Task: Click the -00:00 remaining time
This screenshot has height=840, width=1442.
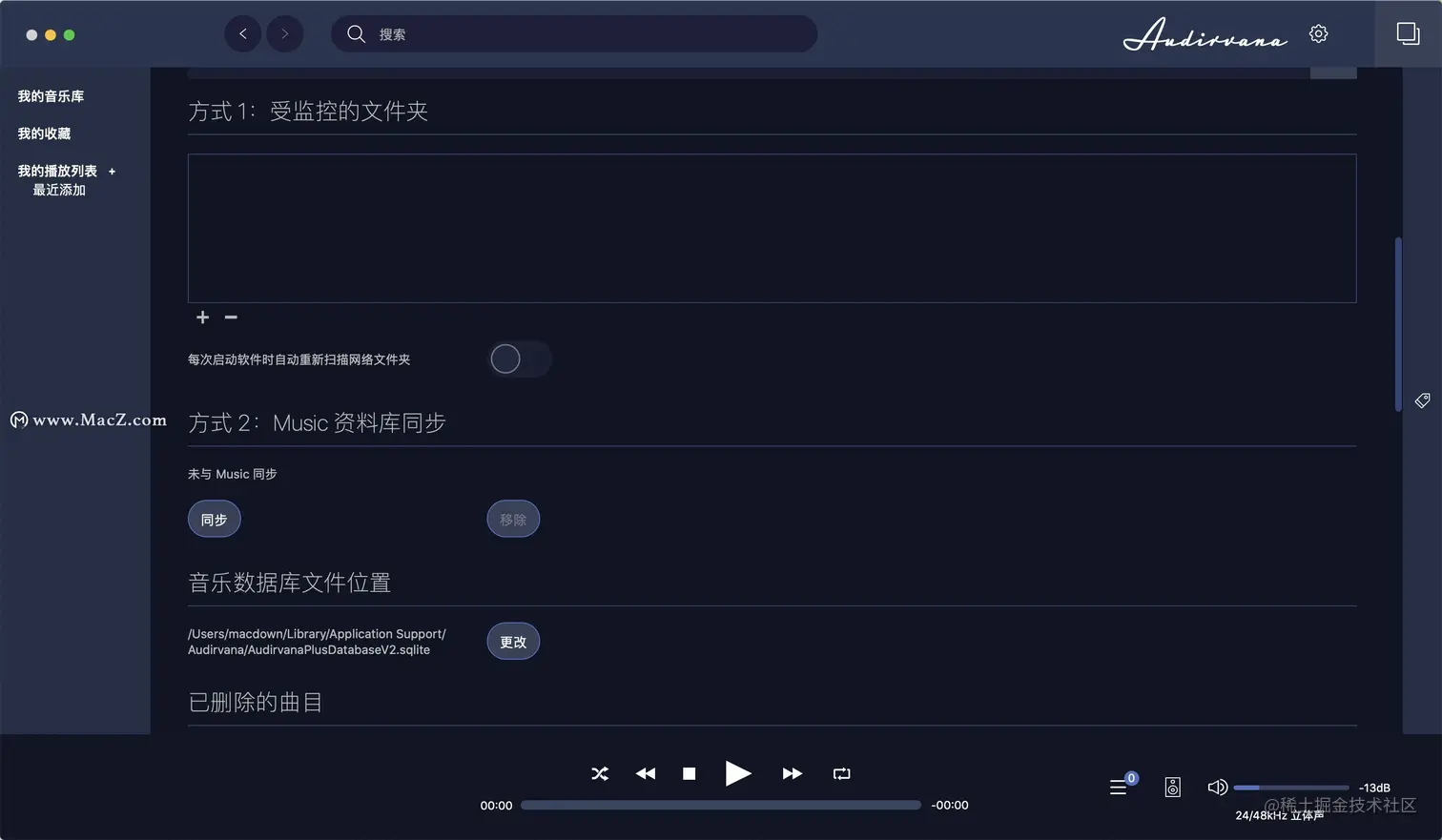Action: click(x=950, y=806)
